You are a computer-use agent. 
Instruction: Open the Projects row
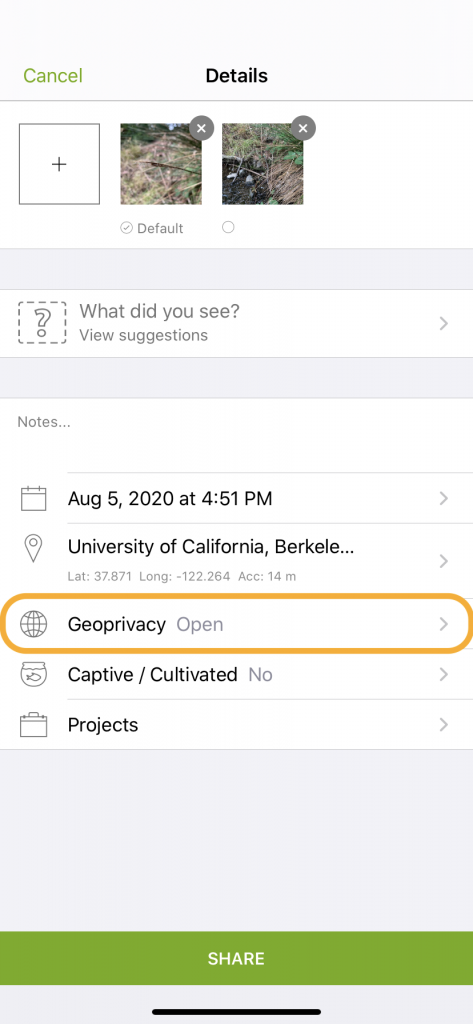coord(236,725)
